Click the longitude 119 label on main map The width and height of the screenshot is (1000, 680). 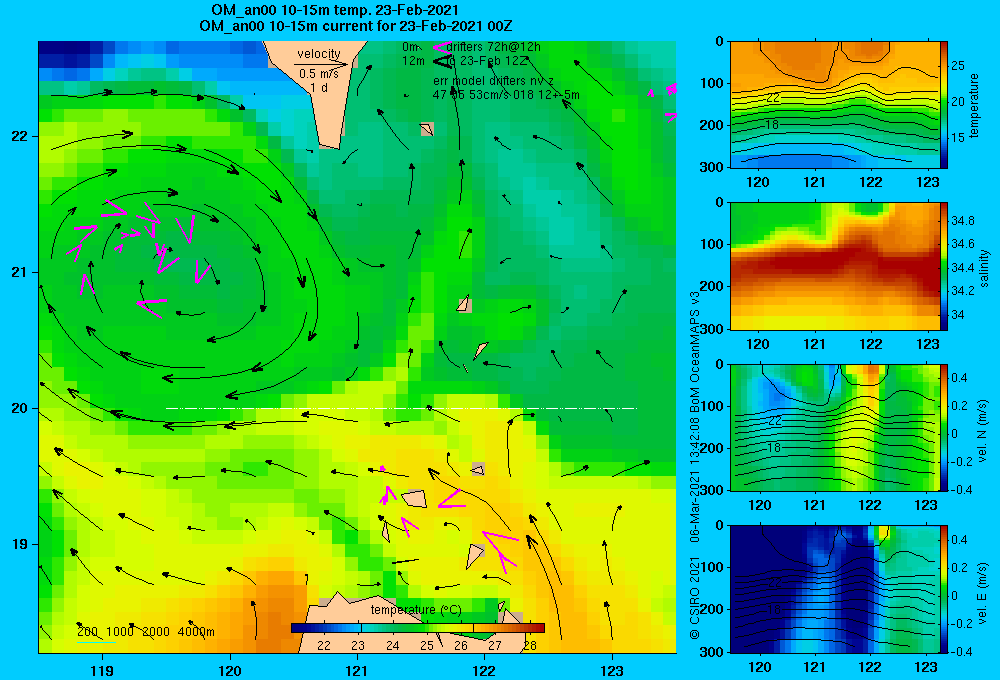click(102, 671)
